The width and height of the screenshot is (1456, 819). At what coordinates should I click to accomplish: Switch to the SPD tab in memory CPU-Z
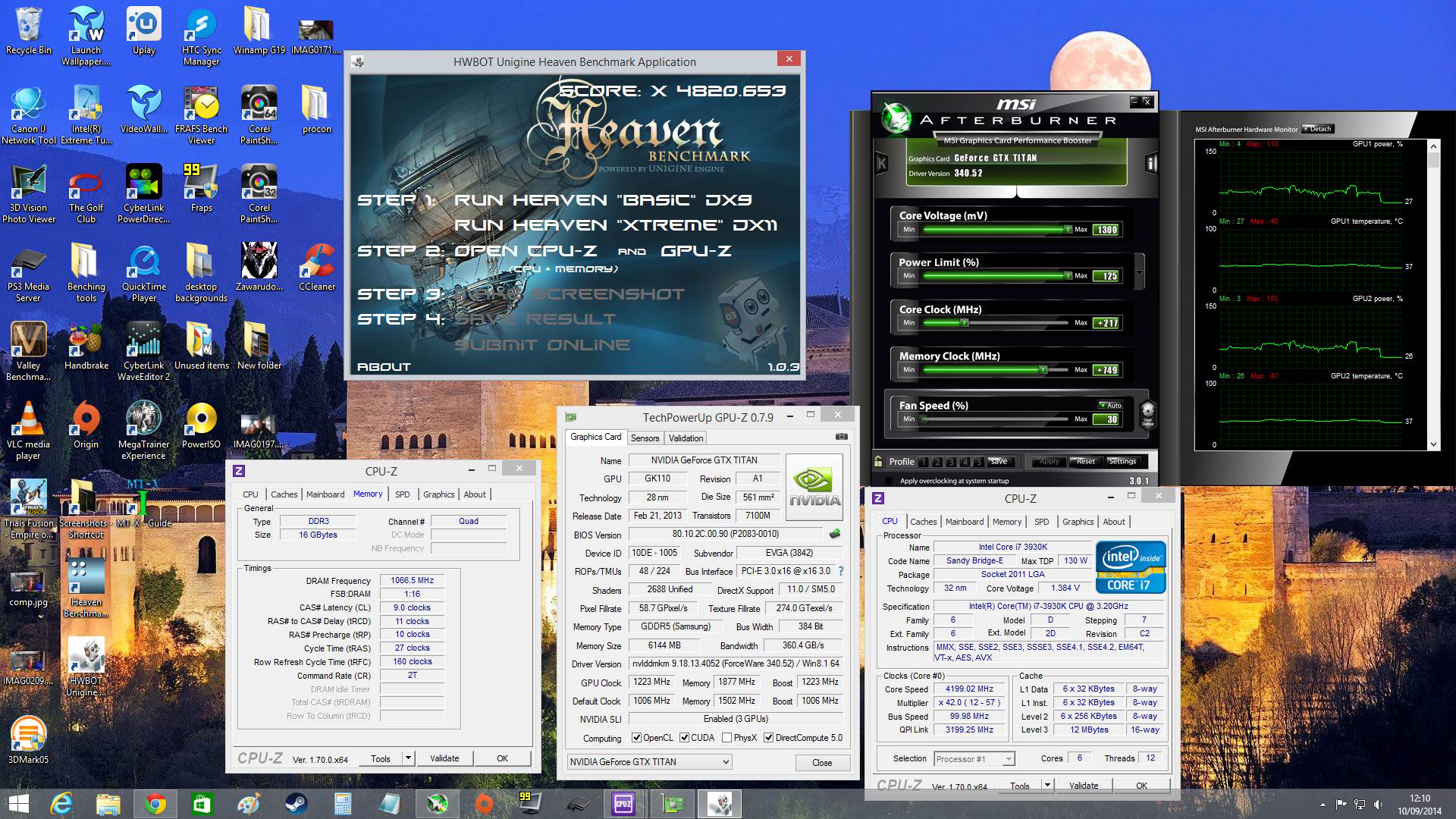[x=402, y=494]
